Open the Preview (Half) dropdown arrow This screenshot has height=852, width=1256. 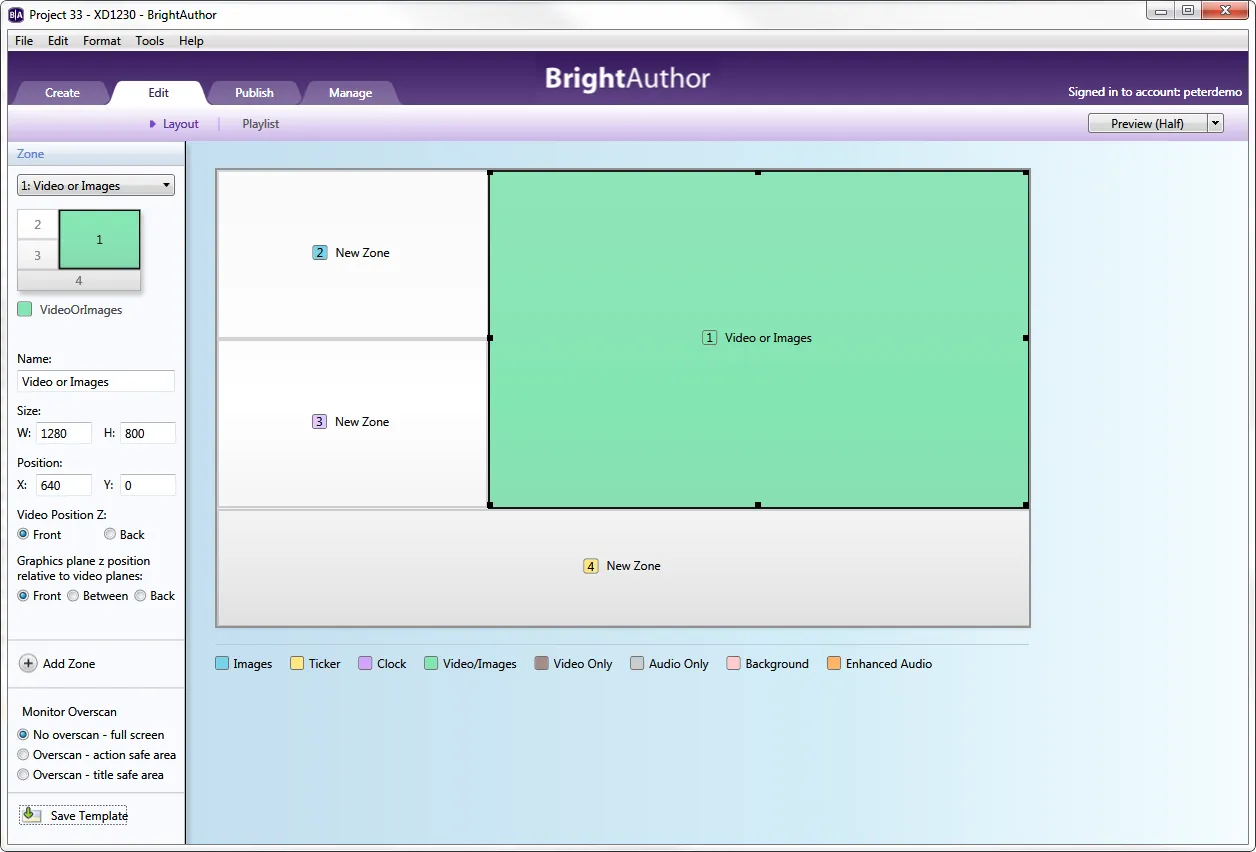click(1216, 123)
